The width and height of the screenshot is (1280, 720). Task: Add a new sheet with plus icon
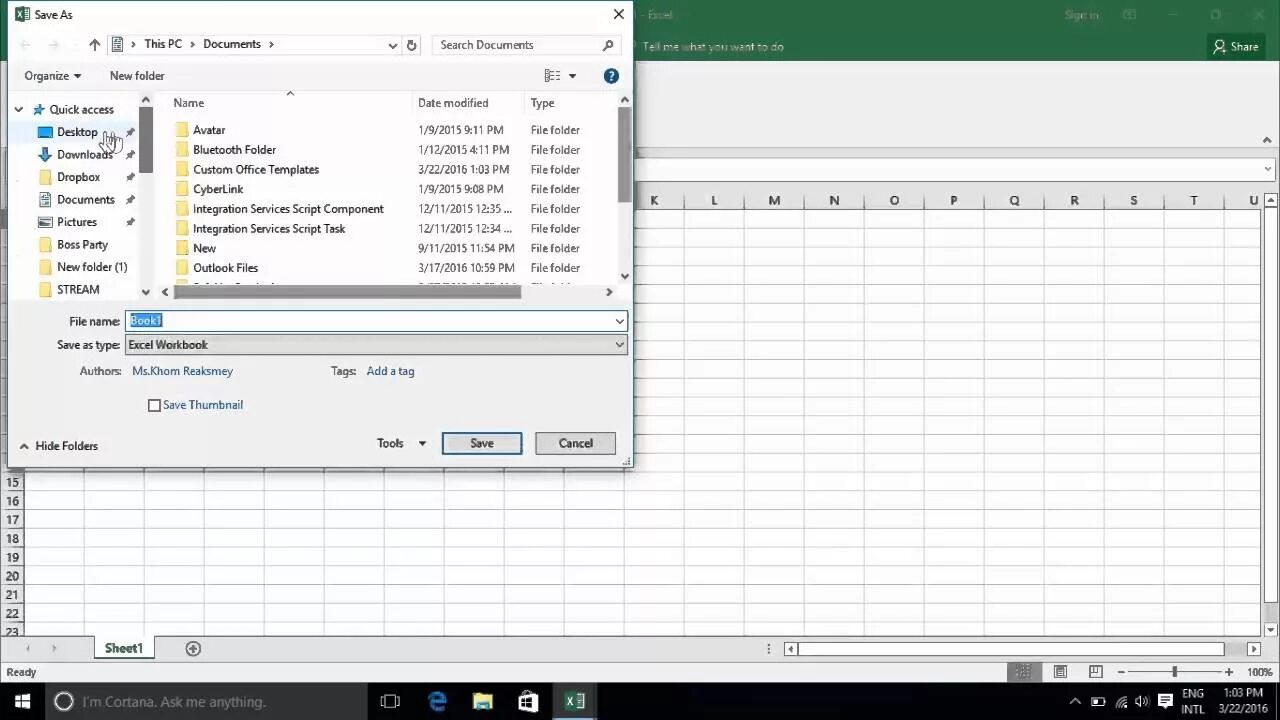point(193,649)
